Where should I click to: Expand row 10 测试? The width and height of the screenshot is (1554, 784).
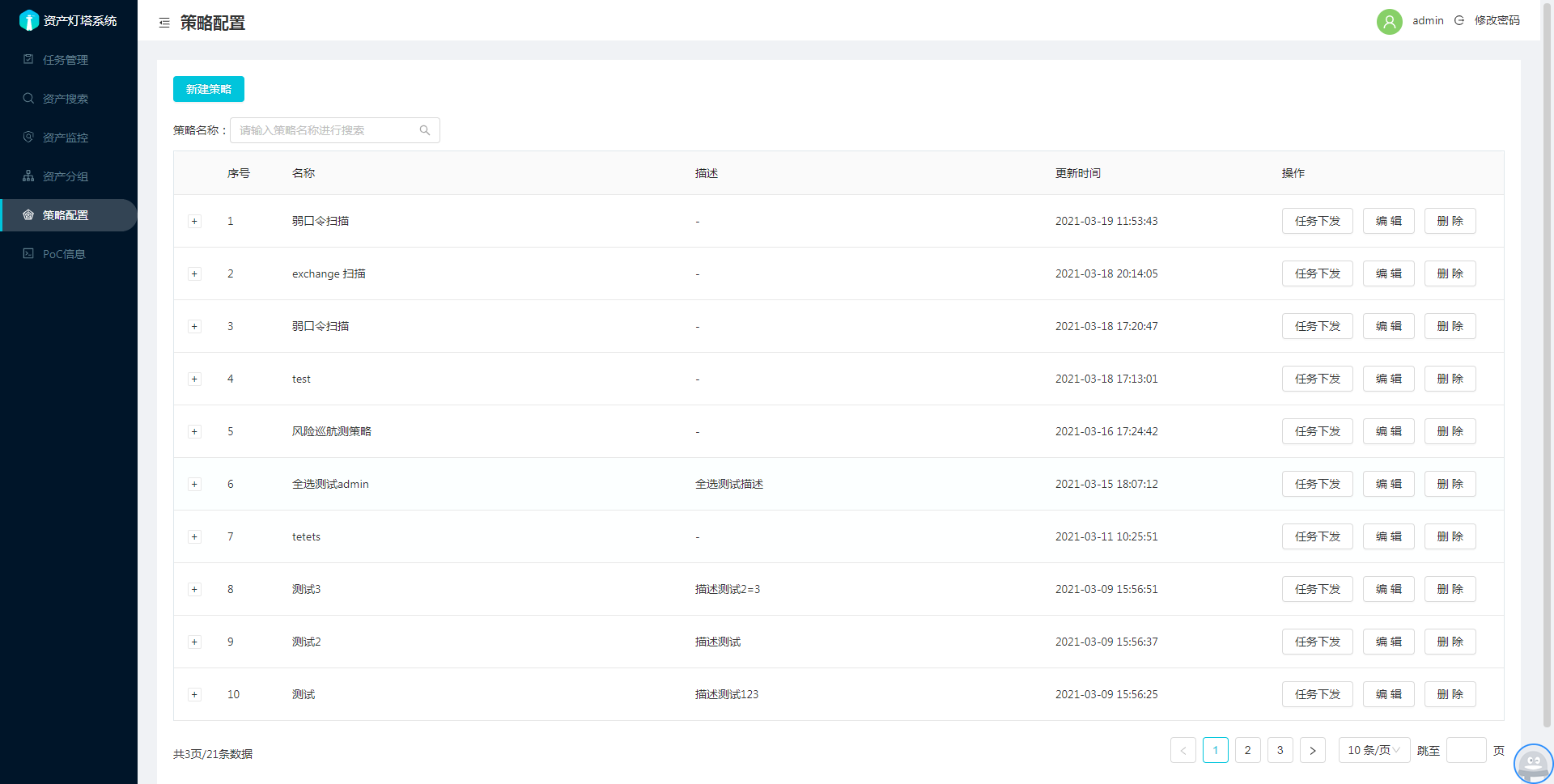[x=194, y=694]
